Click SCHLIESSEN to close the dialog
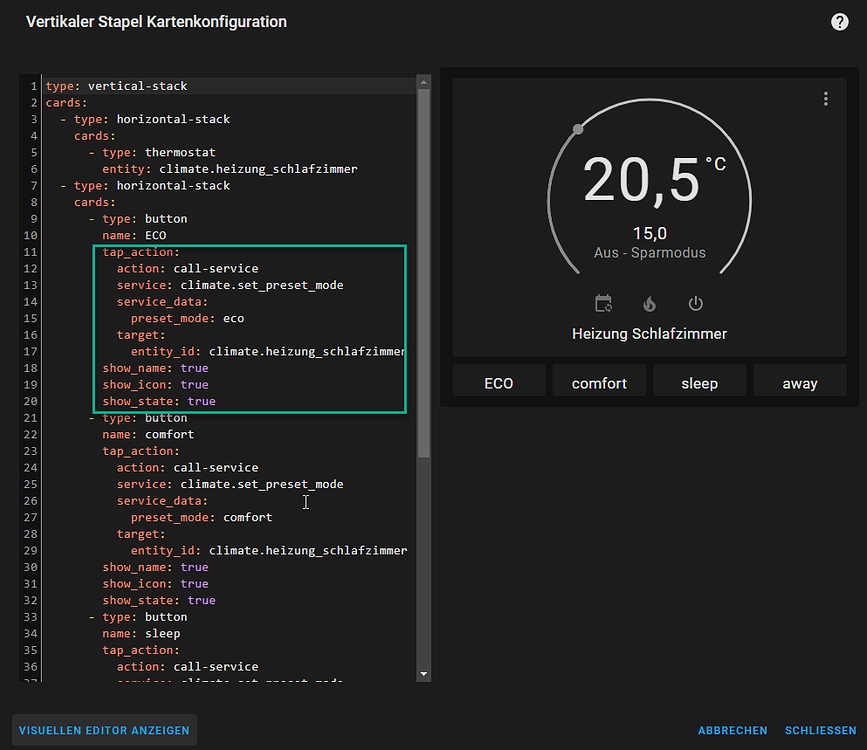 [820, 730]
